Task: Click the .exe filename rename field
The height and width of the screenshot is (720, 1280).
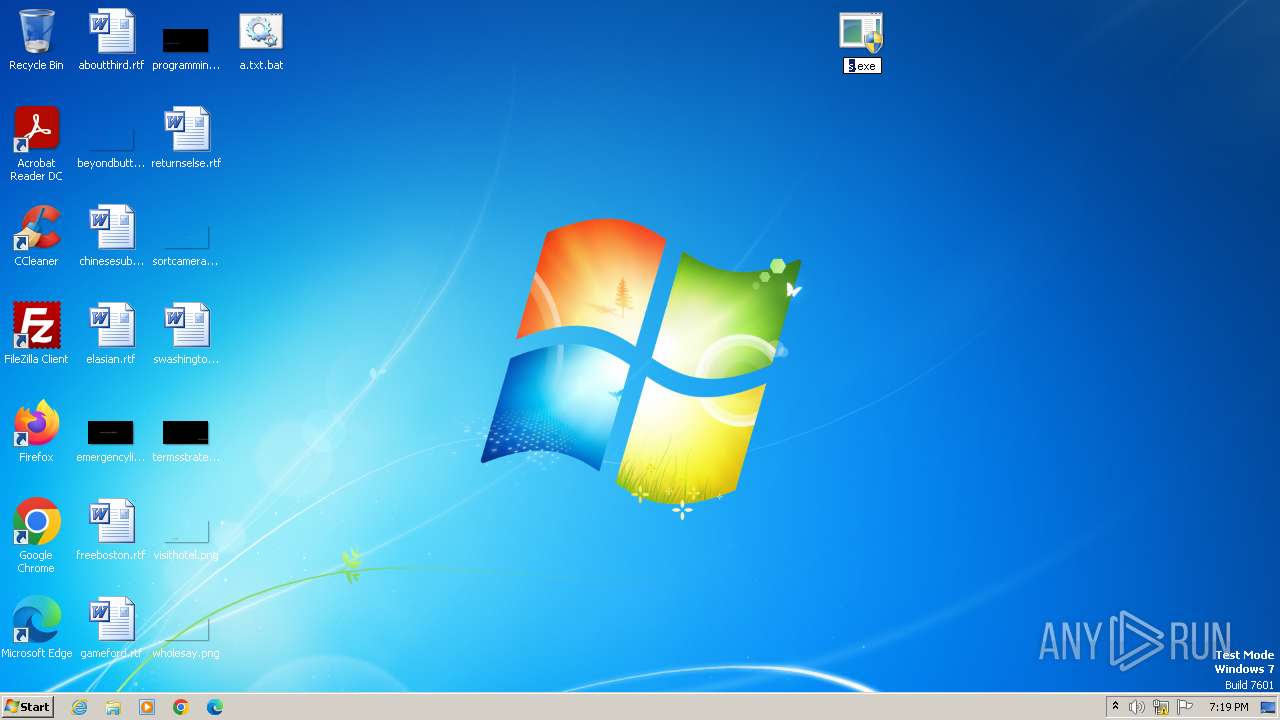Action: 861,66
